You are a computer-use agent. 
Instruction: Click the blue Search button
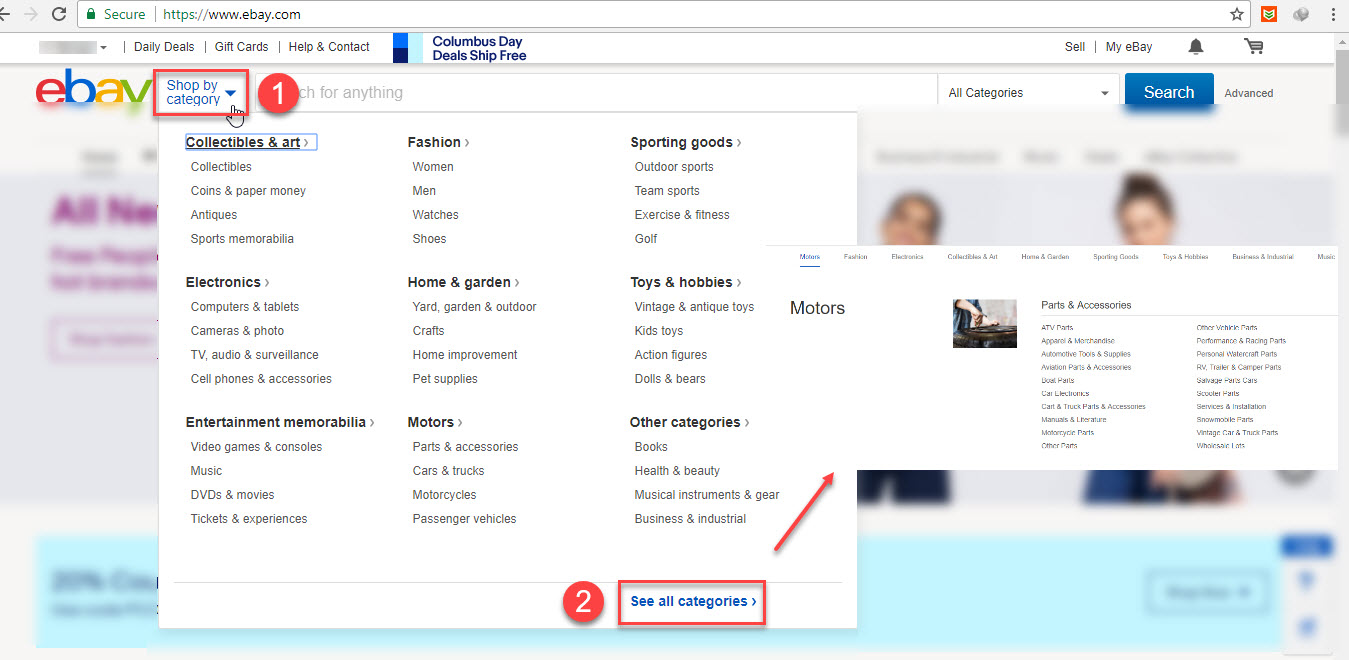[x=1169, y=92]
